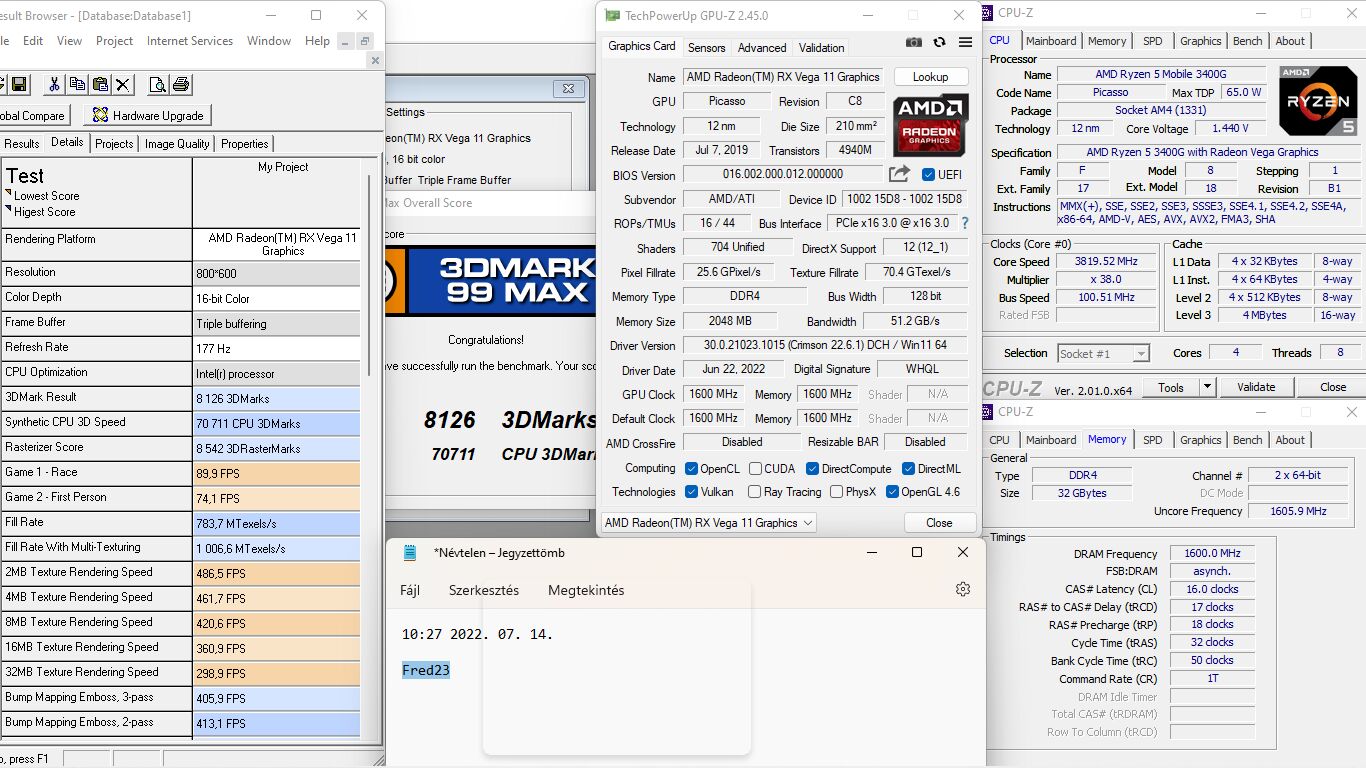Select the 3DMark Result value 8 126 3DMarks

coord(276,398)
